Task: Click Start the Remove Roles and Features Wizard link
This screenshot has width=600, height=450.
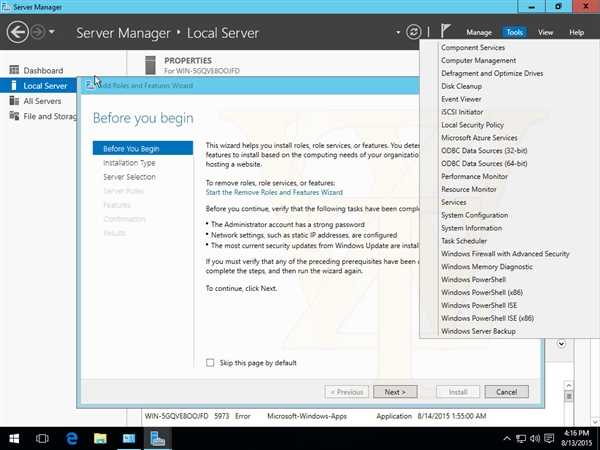Action: pos(274,192)
